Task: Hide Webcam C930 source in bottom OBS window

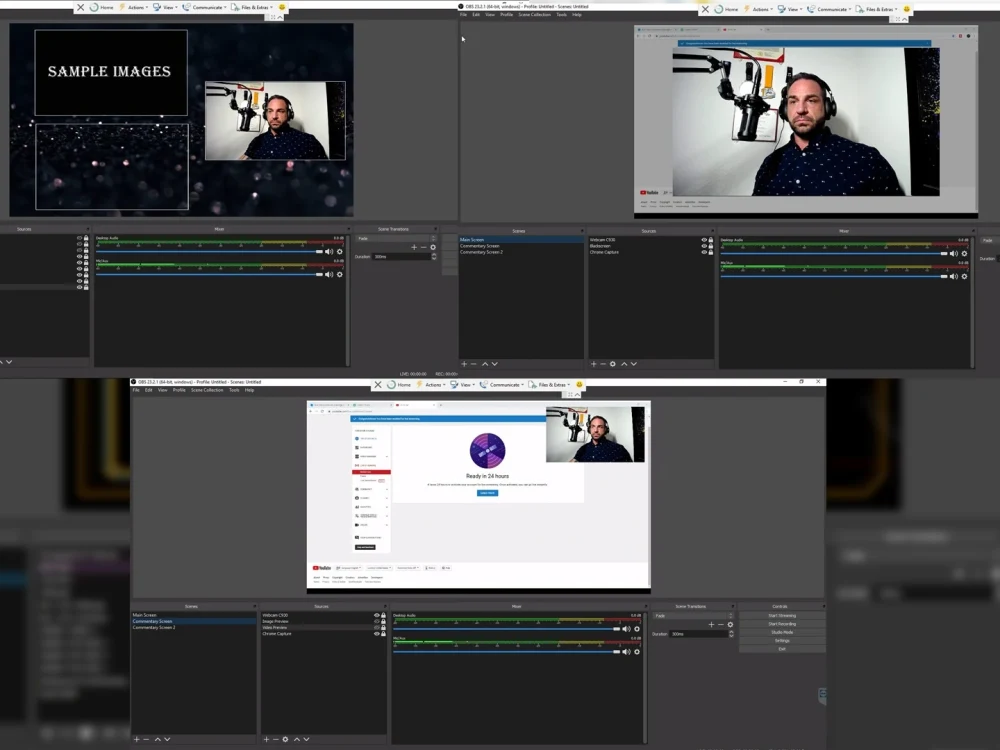Action: pyautogui.click(x=376, y=615)
